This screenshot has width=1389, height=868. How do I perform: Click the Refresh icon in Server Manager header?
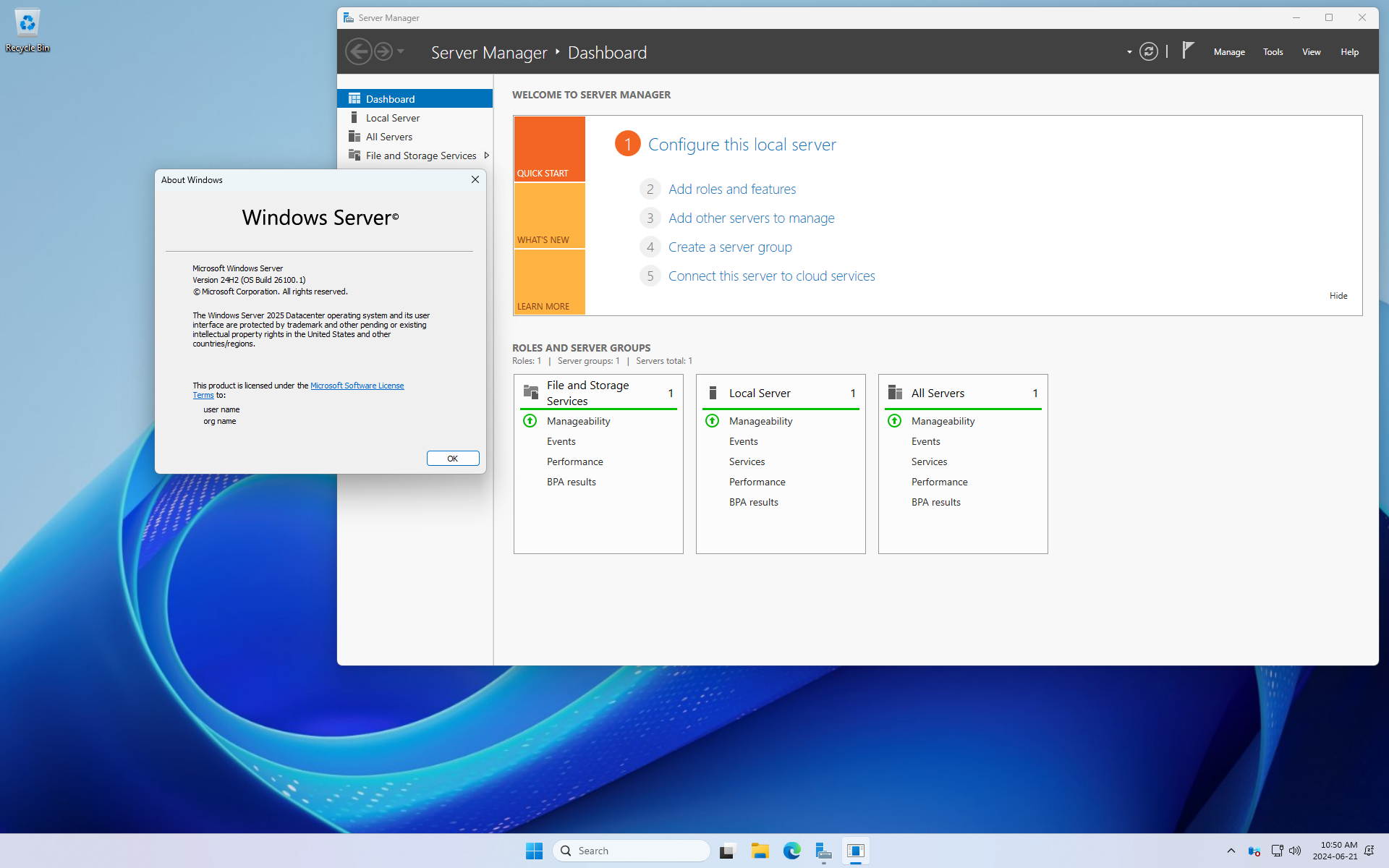1148,51
